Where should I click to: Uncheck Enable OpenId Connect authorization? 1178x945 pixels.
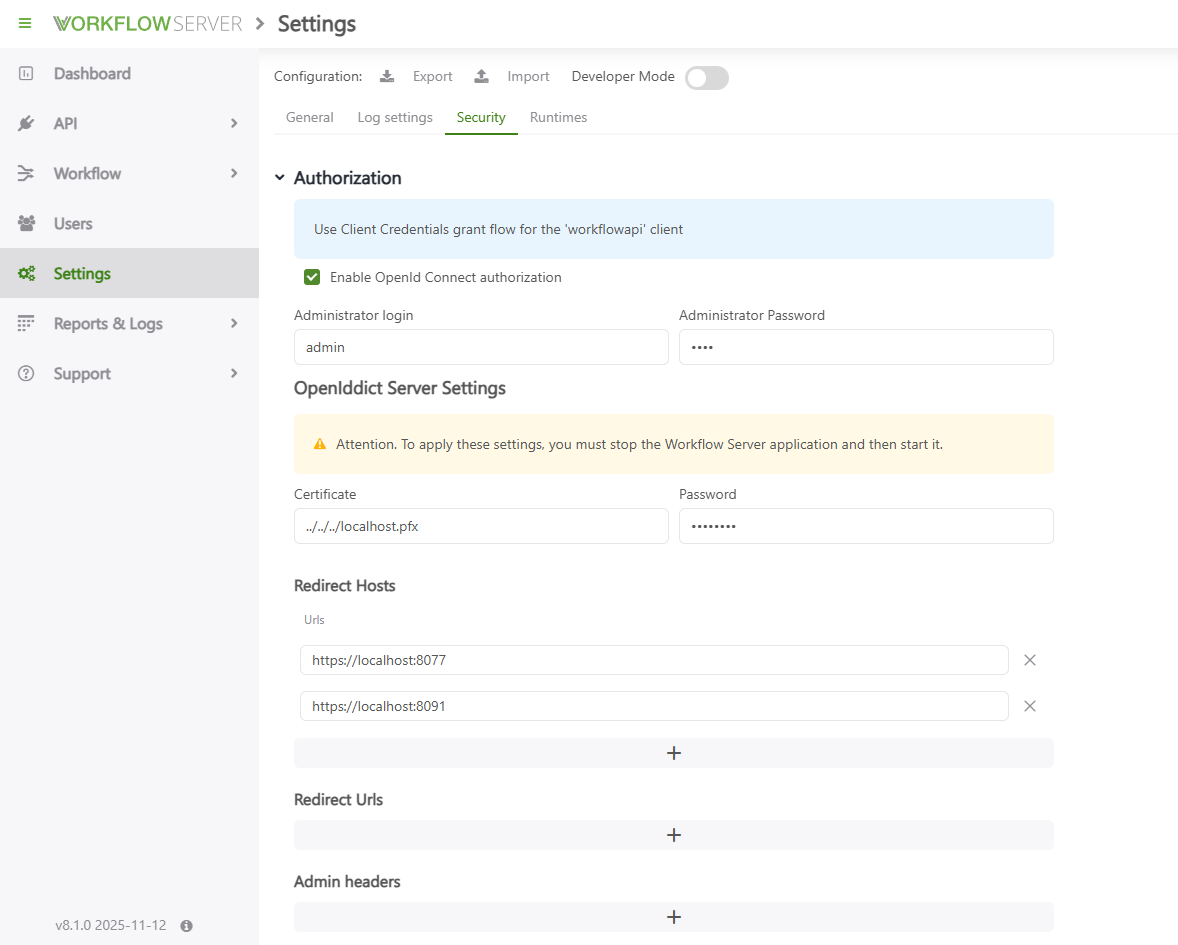312,277
